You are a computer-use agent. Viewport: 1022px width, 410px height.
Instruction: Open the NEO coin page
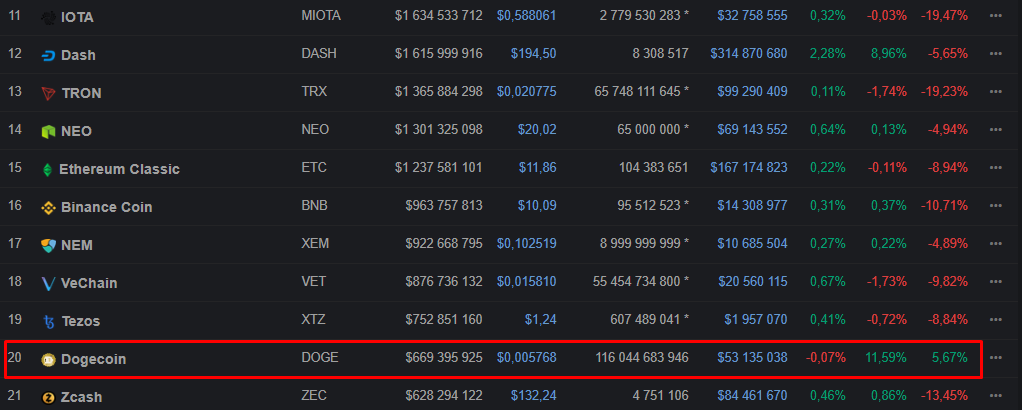tap(76, 131)
